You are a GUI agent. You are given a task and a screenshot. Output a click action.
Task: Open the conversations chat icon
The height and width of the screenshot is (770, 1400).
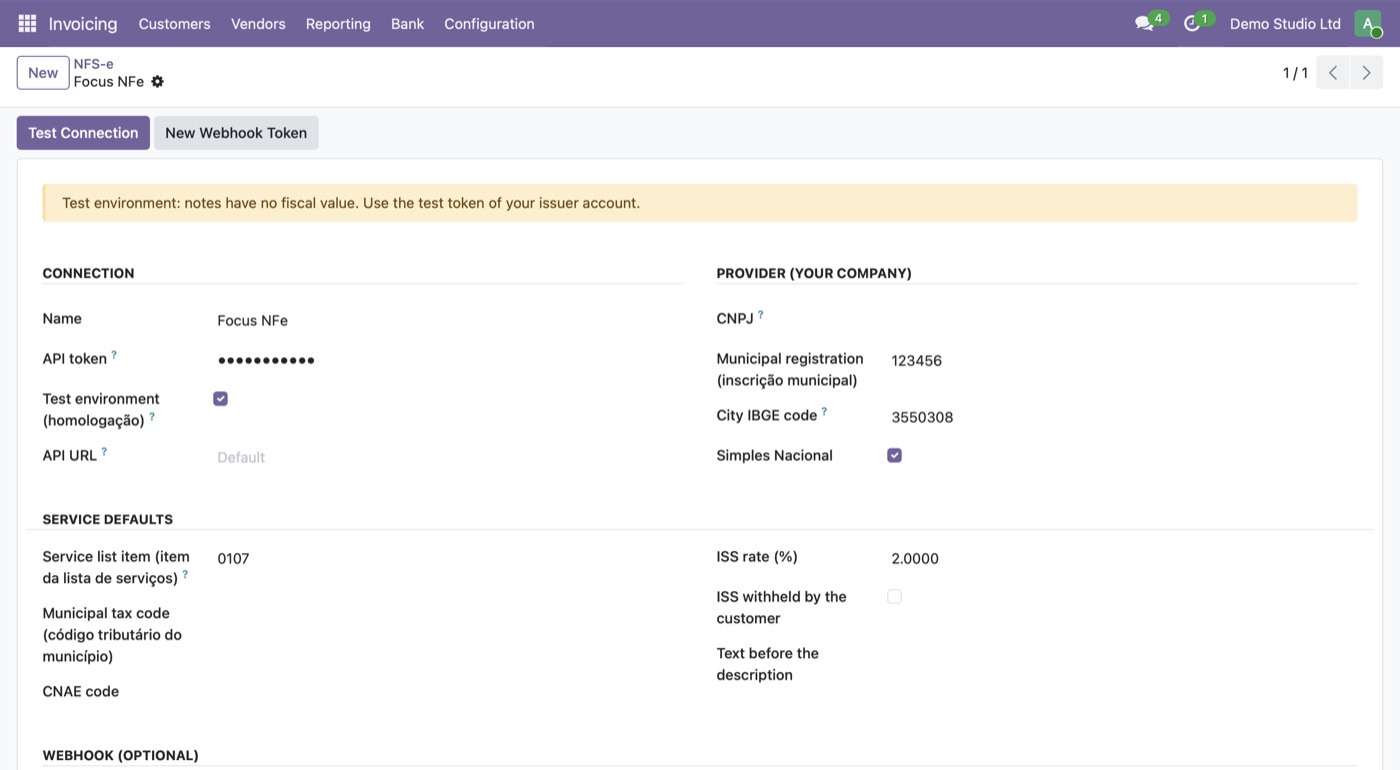(1144, 23)
